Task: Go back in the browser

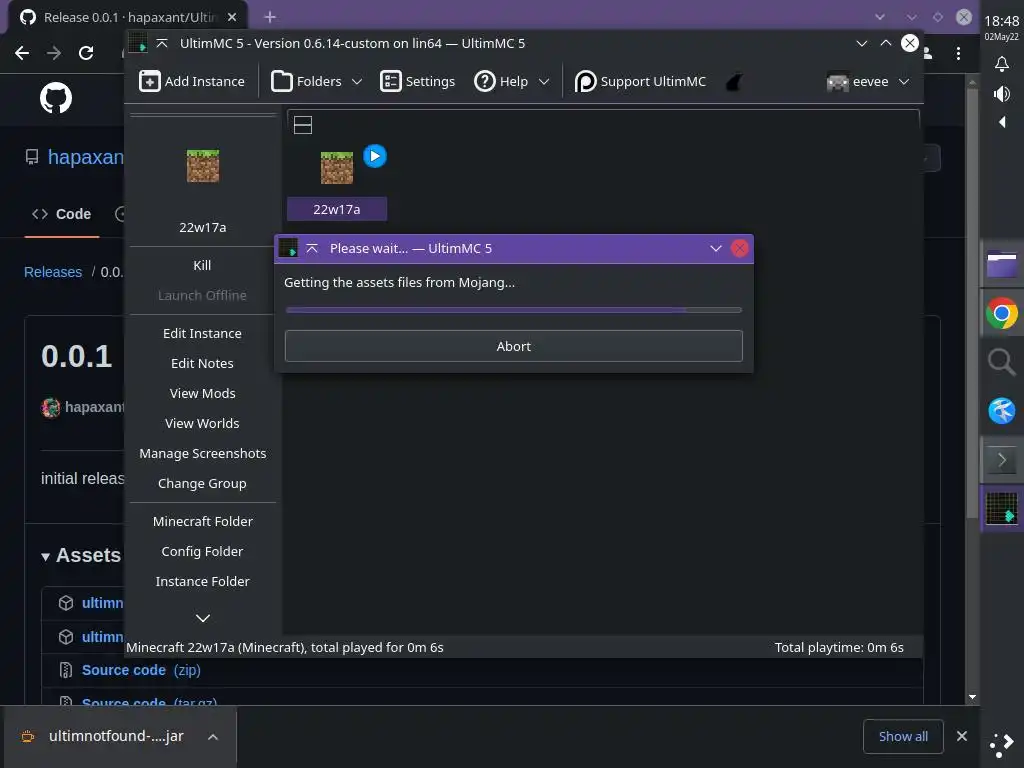Action: click(x=22, y=53)
